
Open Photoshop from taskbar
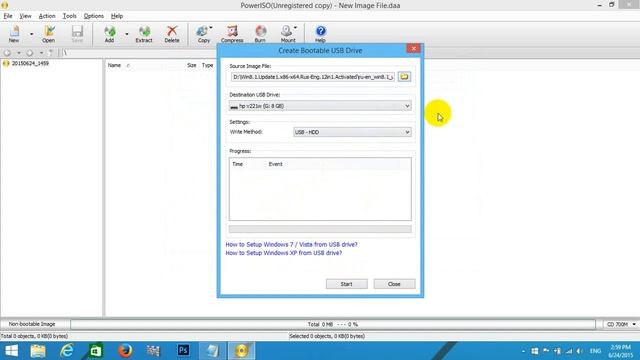click(x=183, y=351)
